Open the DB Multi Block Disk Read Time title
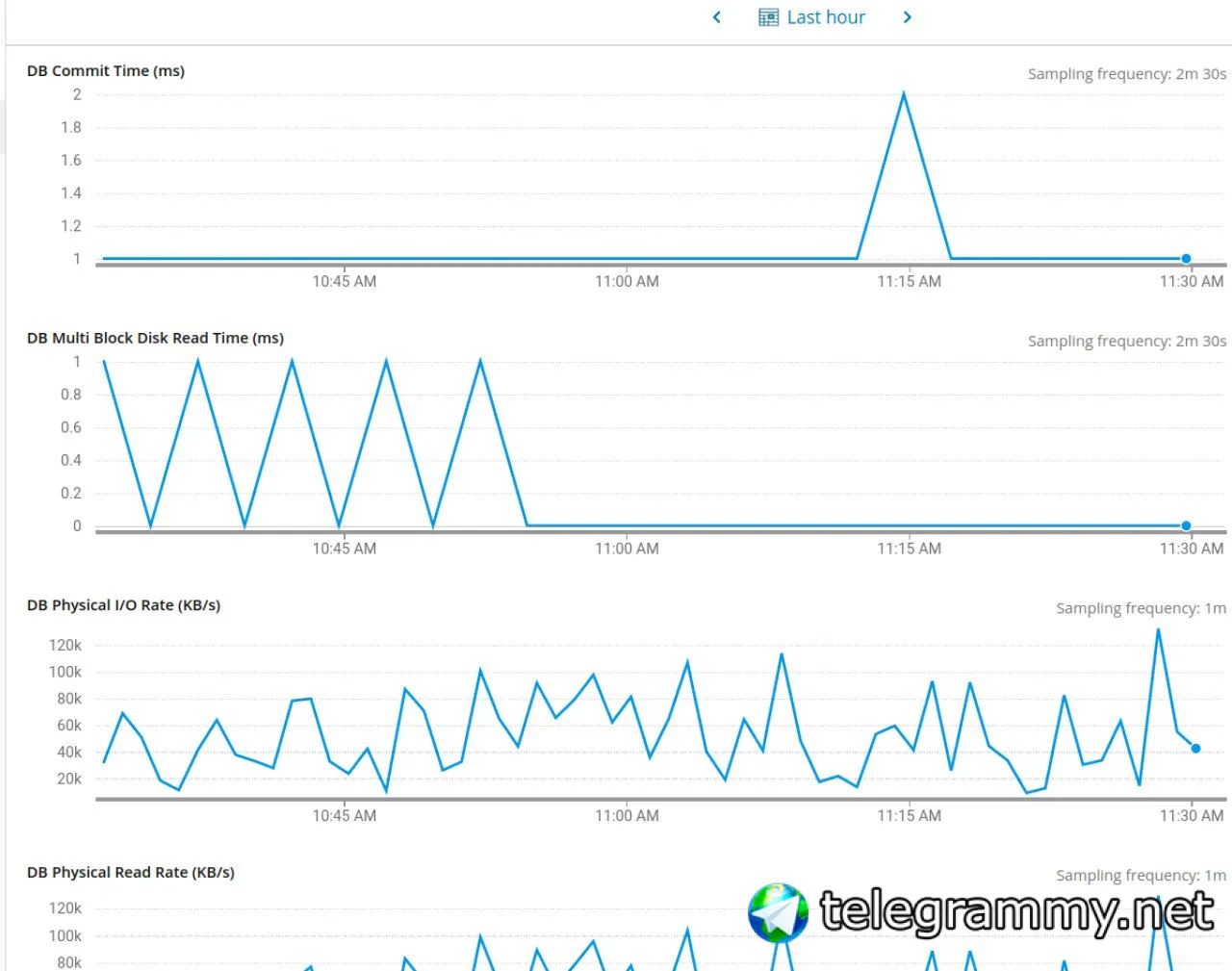This screenshot has height=971, width=1232. pos(155,338)
